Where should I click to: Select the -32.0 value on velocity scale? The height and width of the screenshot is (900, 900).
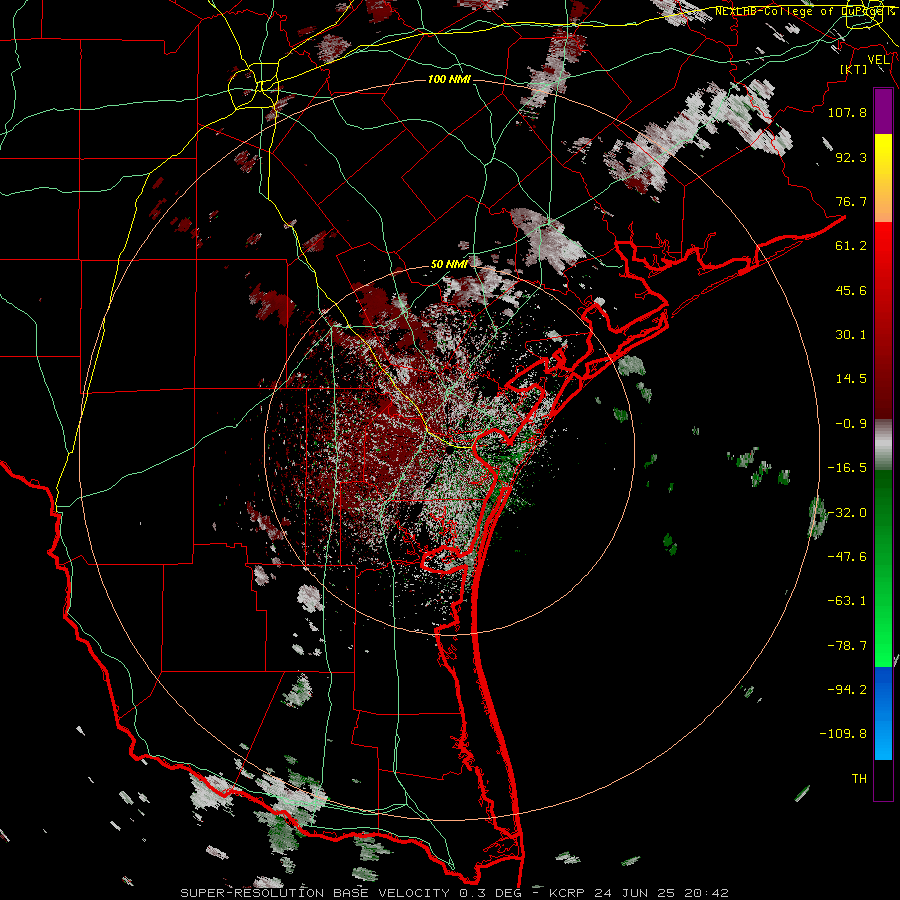click(x=847, y=513)
